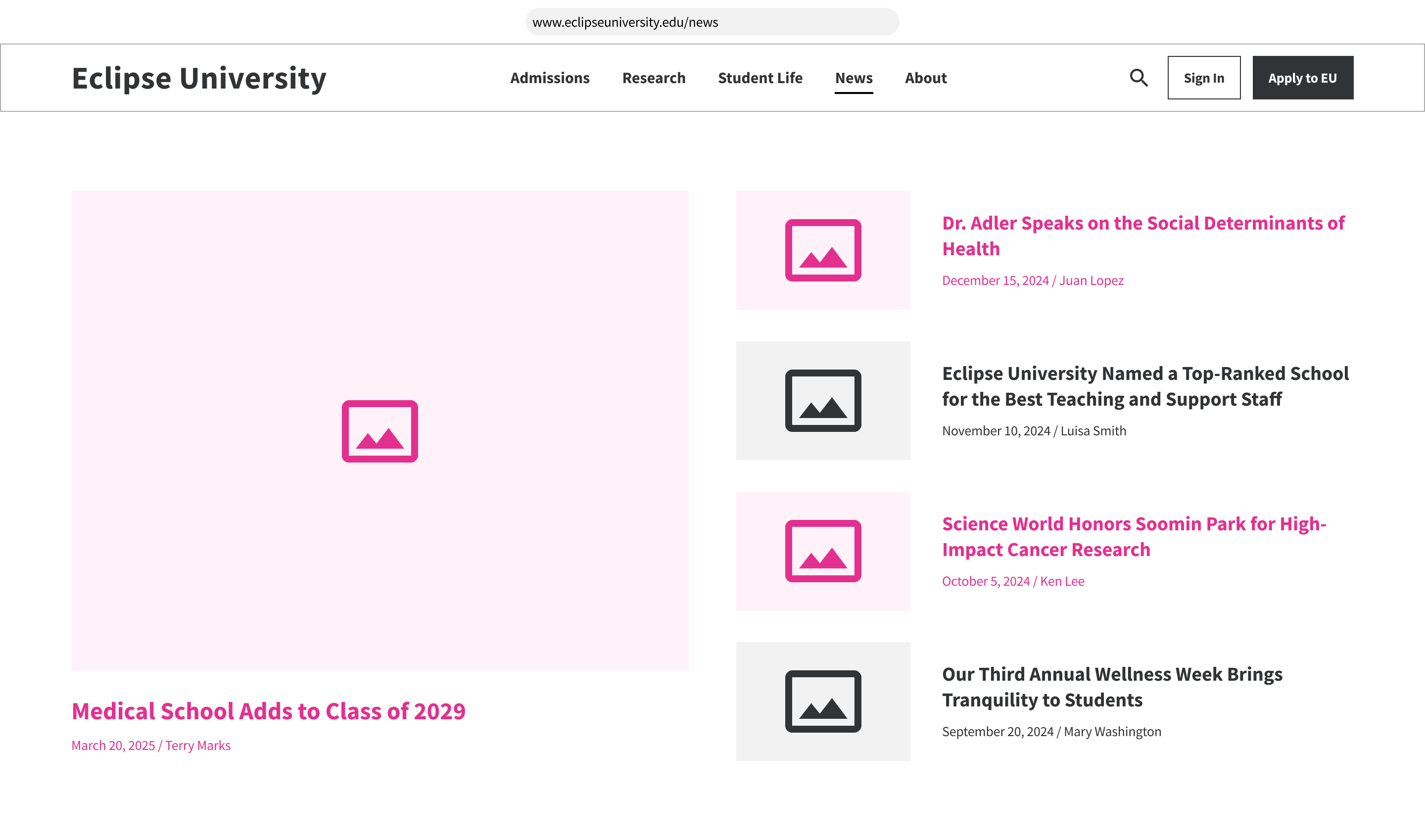Image resolution: width=1425 pixels, height=840 pixels.
Task: Click the Apply to EU button
Action: click(1303, 78)
